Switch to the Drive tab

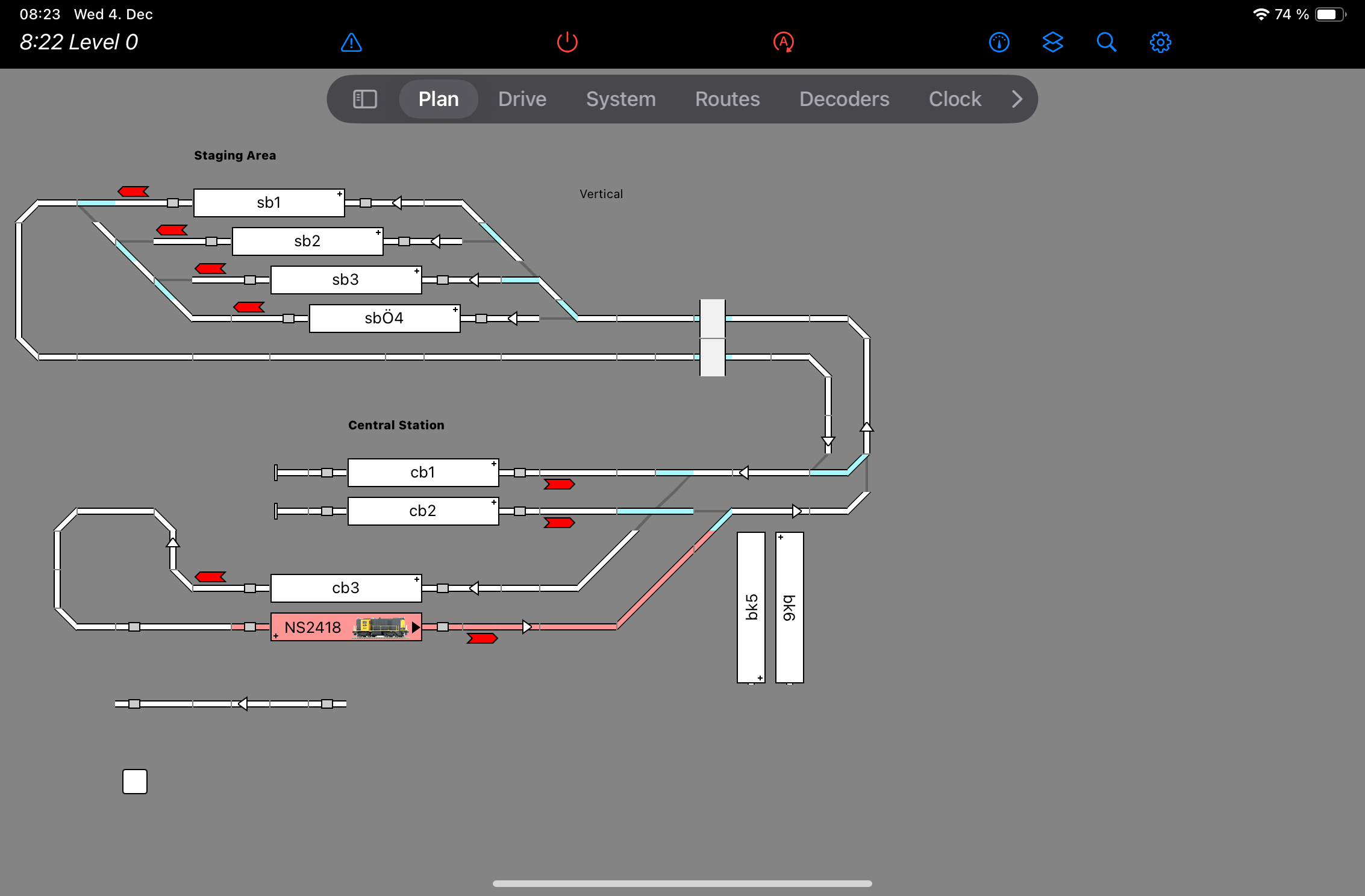point(522,99)
